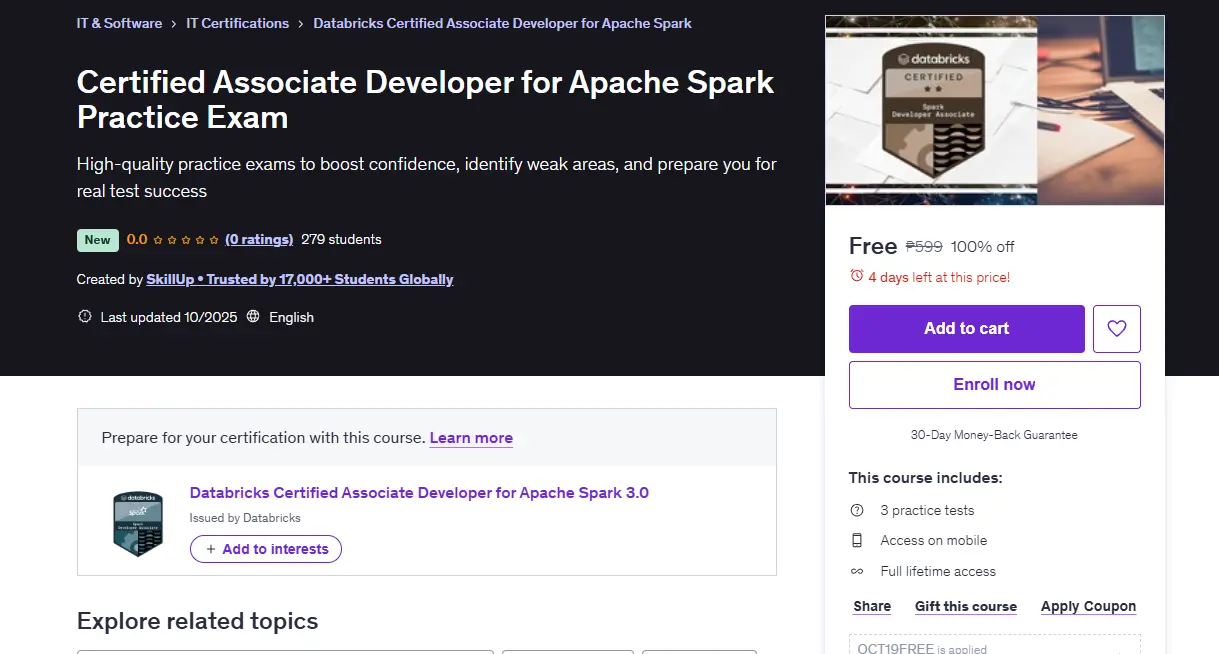This screenshot has height=654, width=1219.
Task: Click the infinity lifetime access icon
Action: [x=857, y=571]
